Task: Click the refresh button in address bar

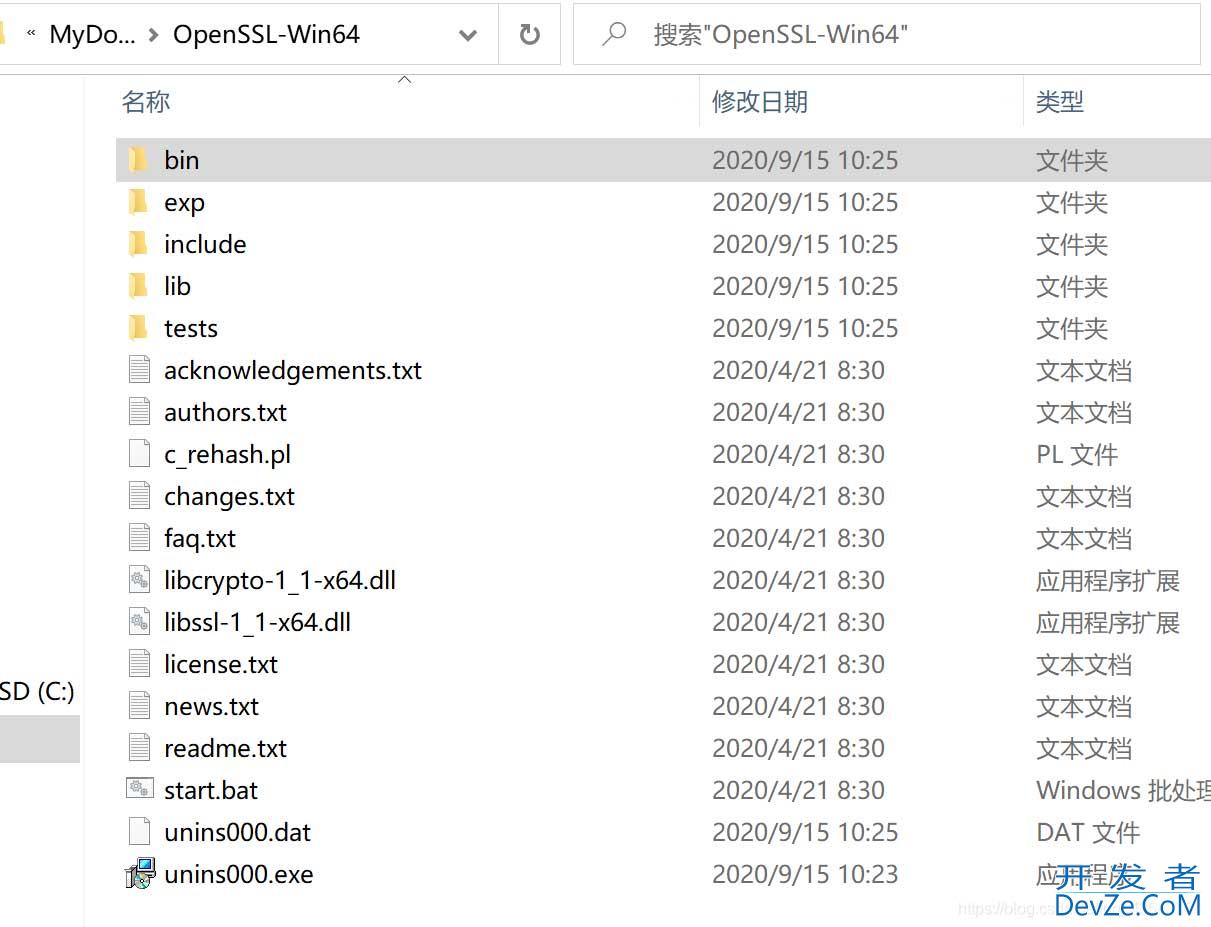Action: [530, 35]
